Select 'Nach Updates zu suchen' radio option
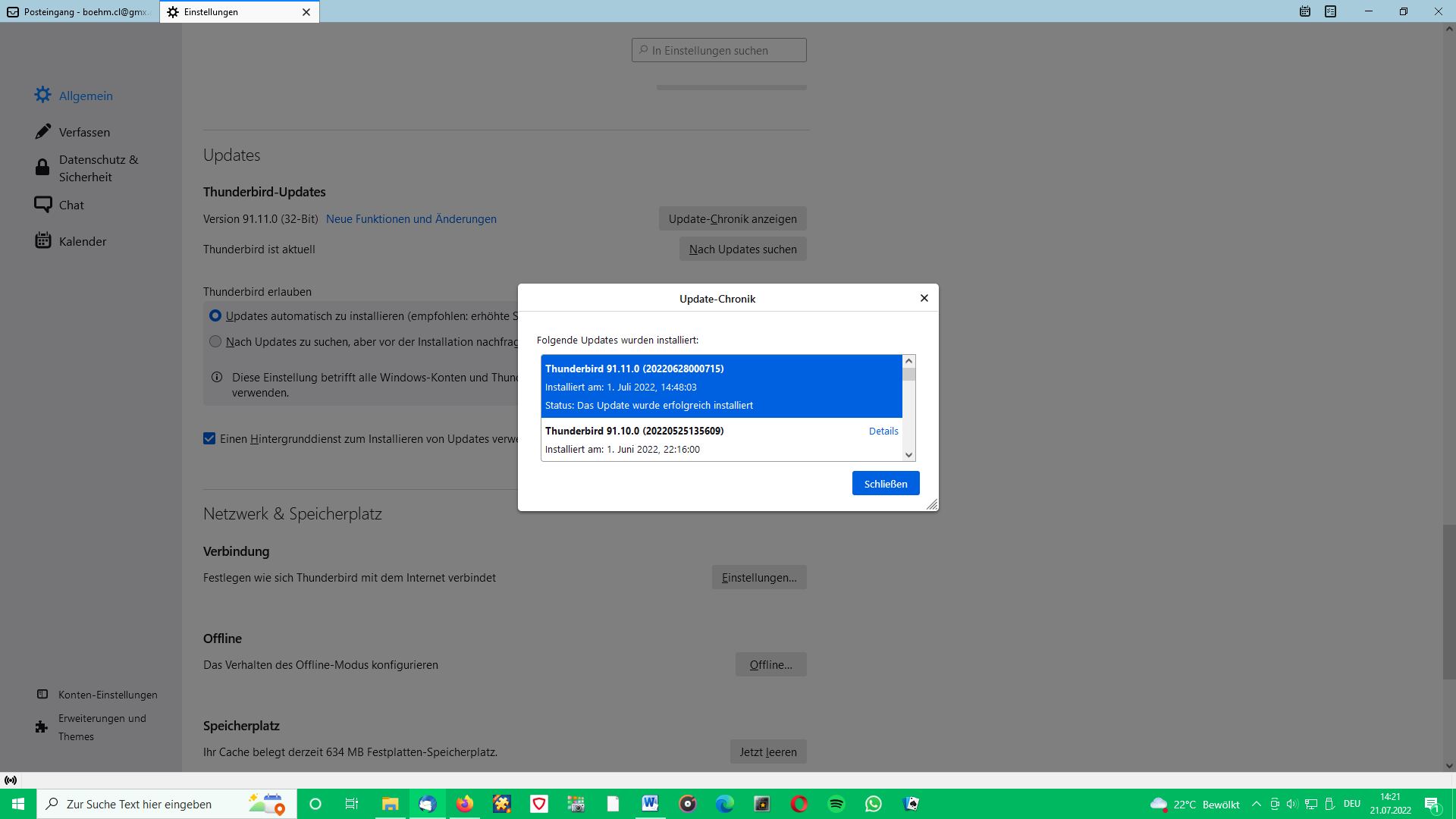Screen dimensions: 1456x819 click(x=215, y=341)
